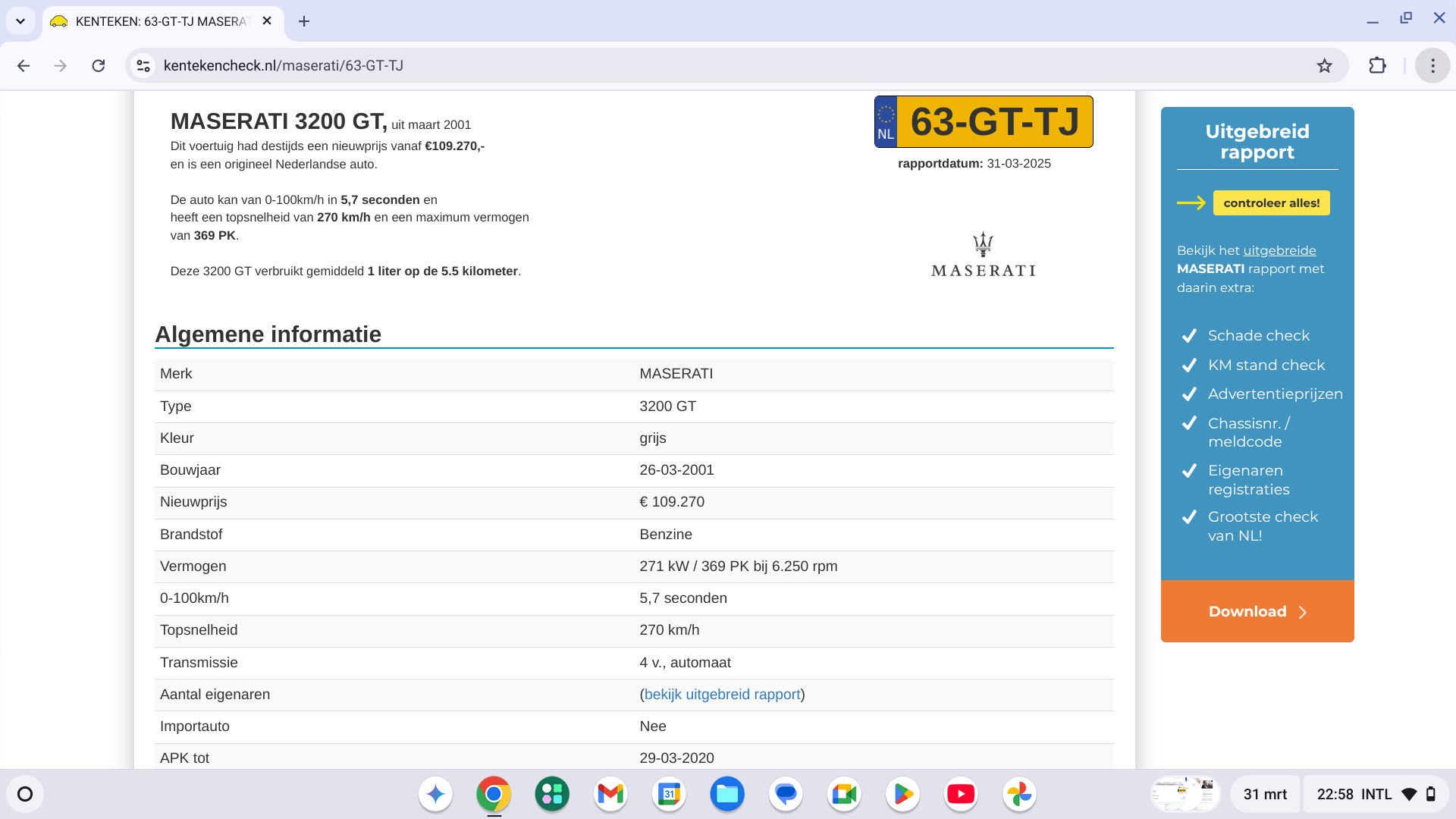Click the Schade check checkmark icon
This screenshot has height=819, width=1456.
(x=1189, y=336)
